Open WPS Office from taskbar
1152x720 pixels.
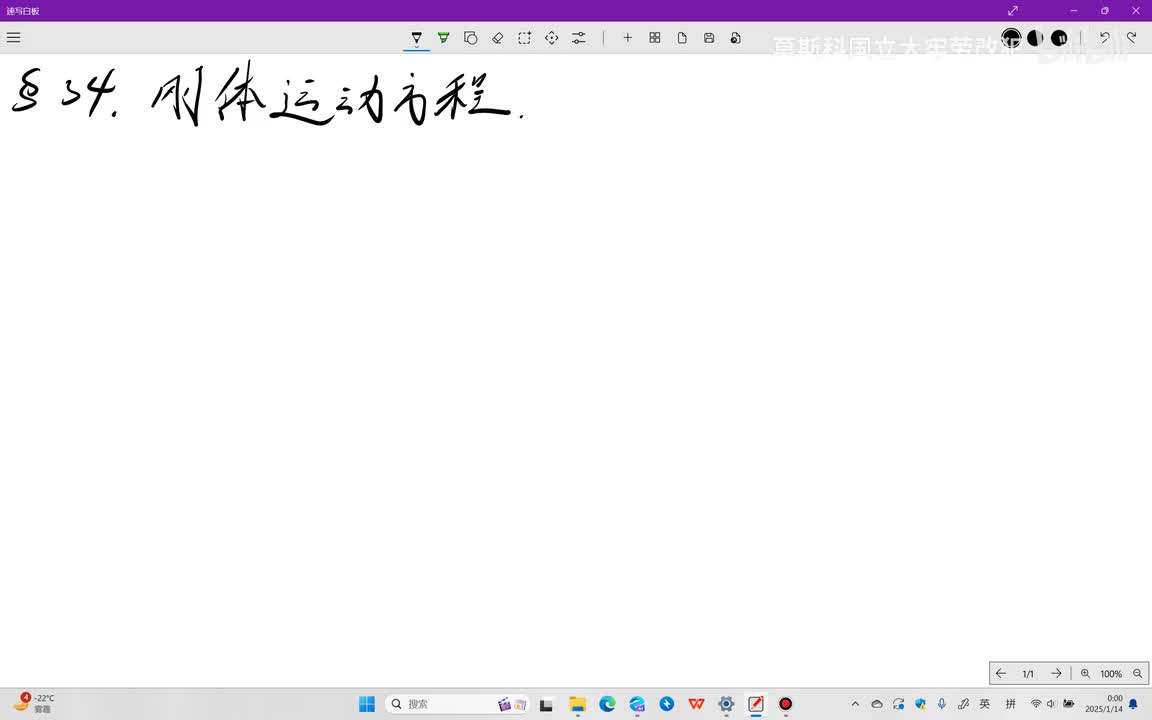[696, 704]
